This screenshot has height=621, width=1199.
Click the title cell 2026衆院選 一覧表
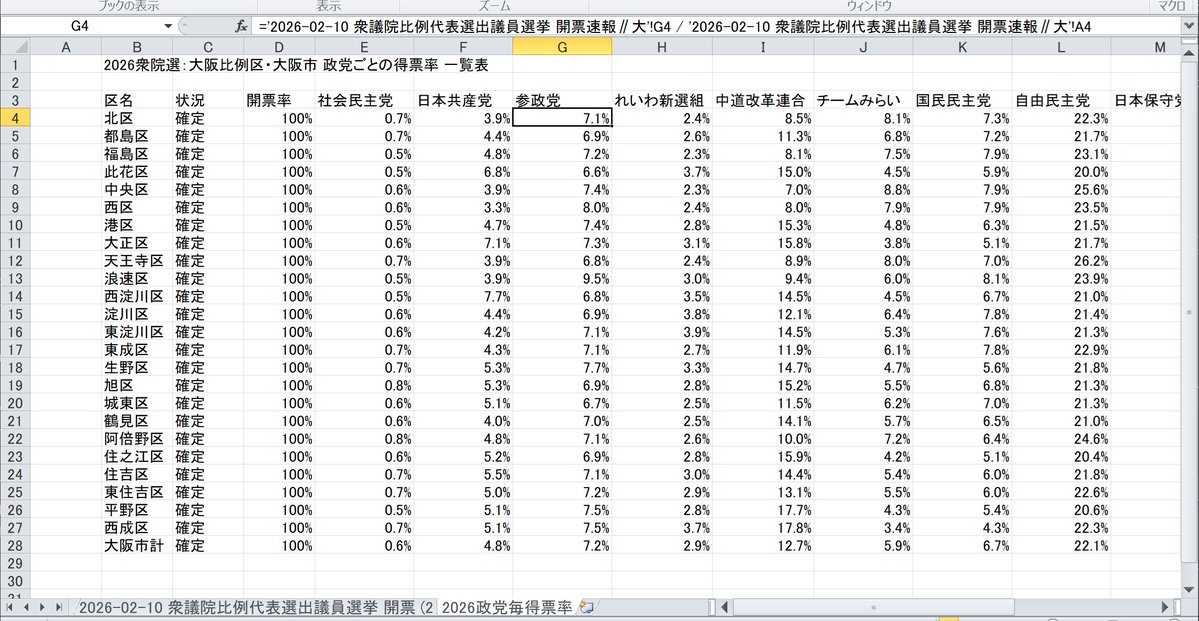(296, 65)
